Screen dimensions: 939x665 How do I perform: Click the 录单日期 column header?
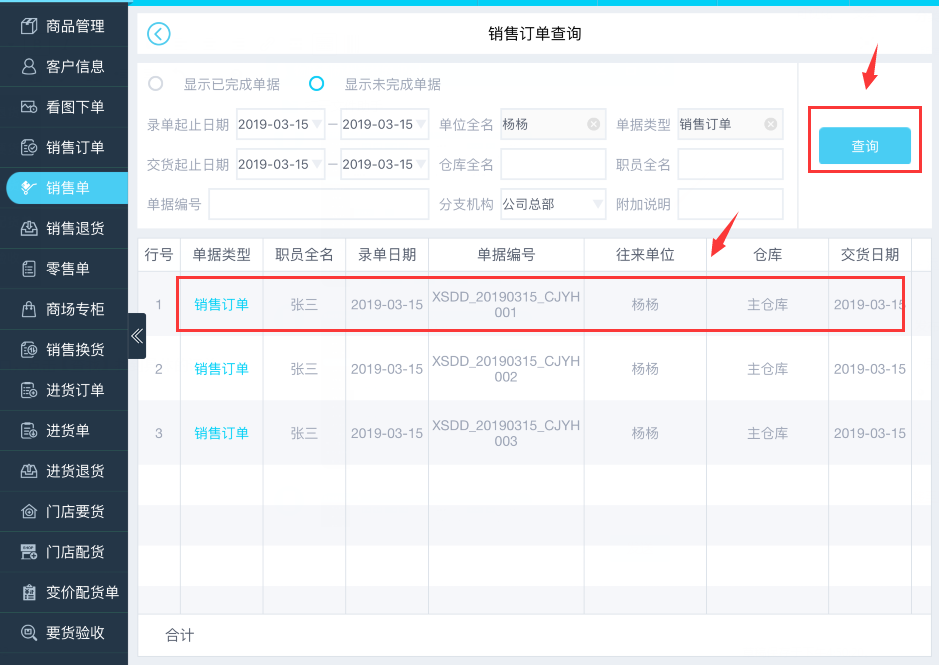click(387, 255)
